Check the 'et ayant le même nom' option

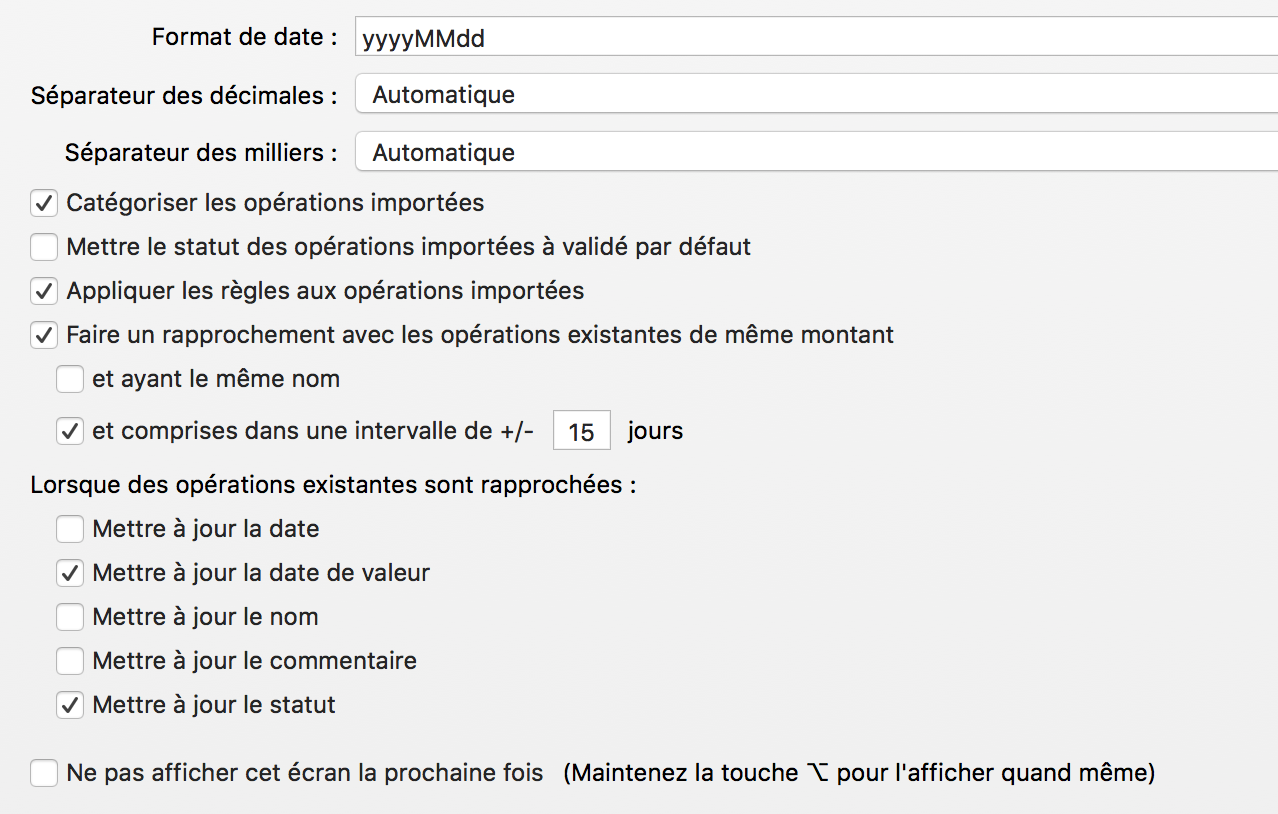70,379
